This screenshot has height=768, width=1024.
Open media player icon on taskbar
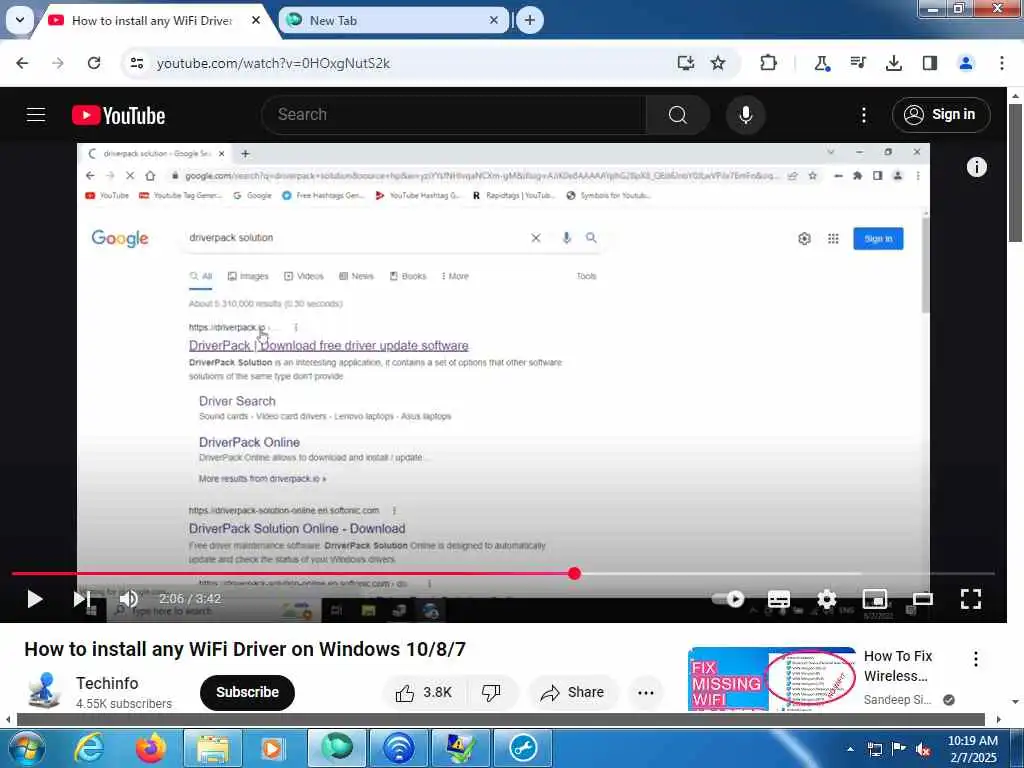click(272, 748)
